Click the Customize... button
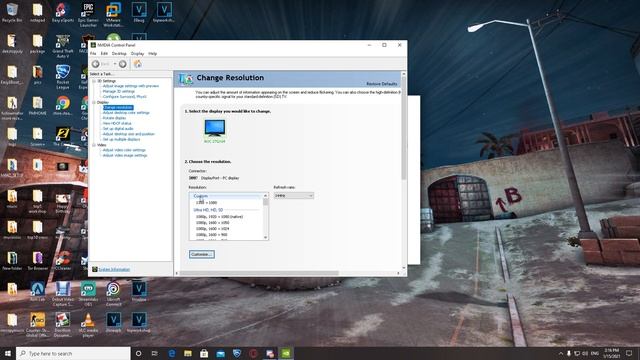 click(202, 254)
